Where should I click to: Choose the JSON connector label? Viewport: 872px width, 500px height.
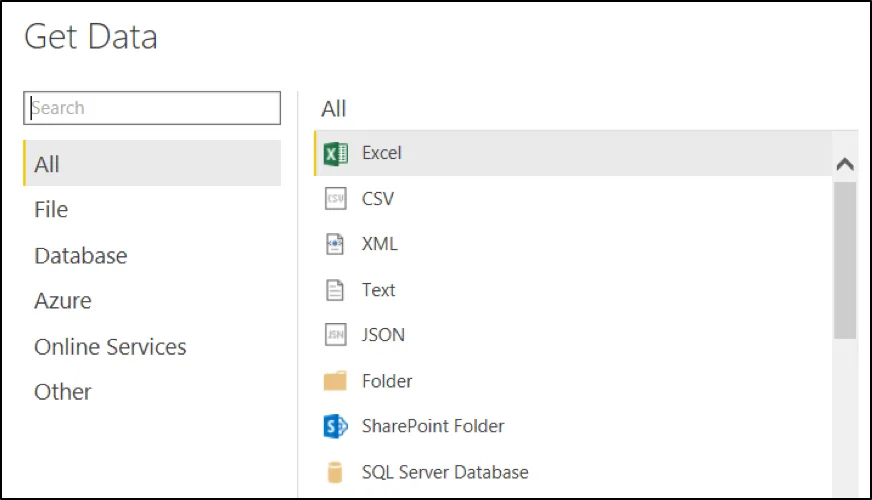(x=383, y=335)
